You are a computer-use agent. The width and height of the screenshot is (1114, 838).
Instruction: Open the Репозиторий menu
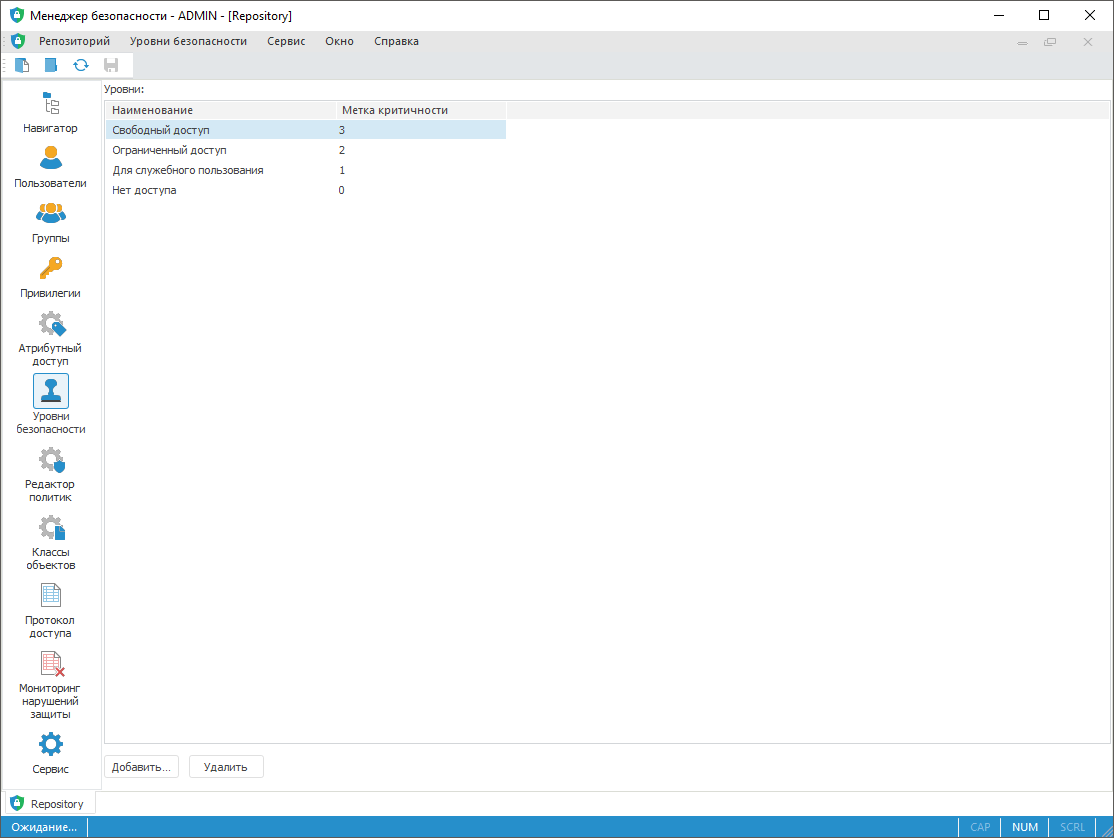click(75, 41)
